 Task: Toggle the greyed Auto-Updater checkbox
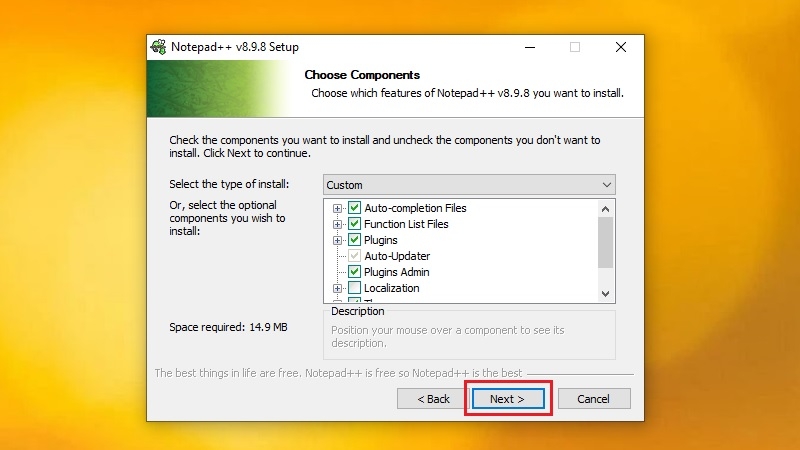coord(354,256)
